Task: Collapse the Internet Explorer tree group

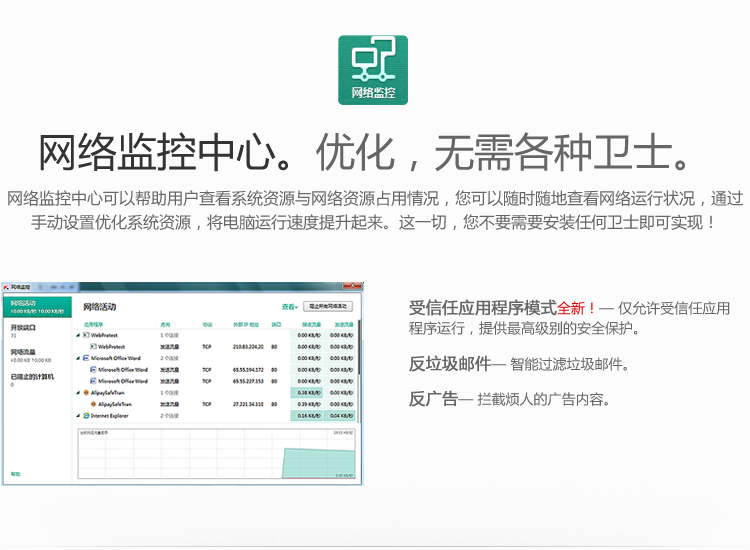Action: (x=79, y=415)
